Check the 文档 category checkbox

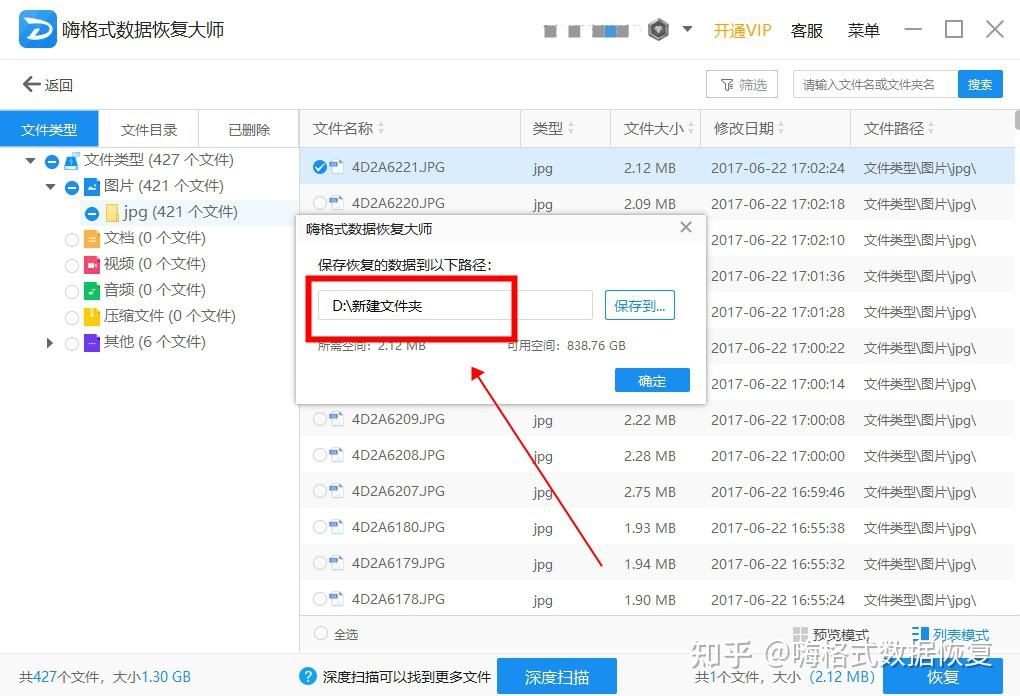click(72, 240)
